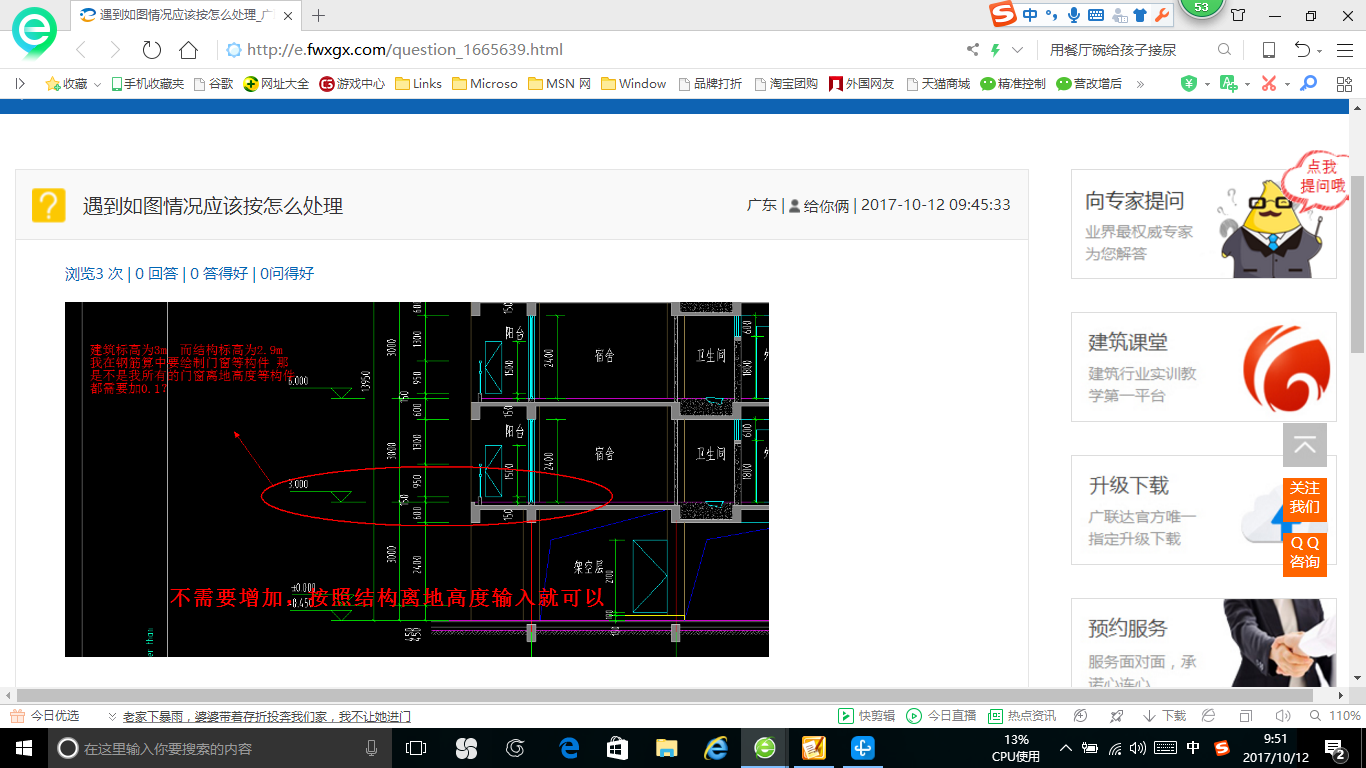
Task: Expand the bookmarks sidebar toggle
Action: coord(20,84)
